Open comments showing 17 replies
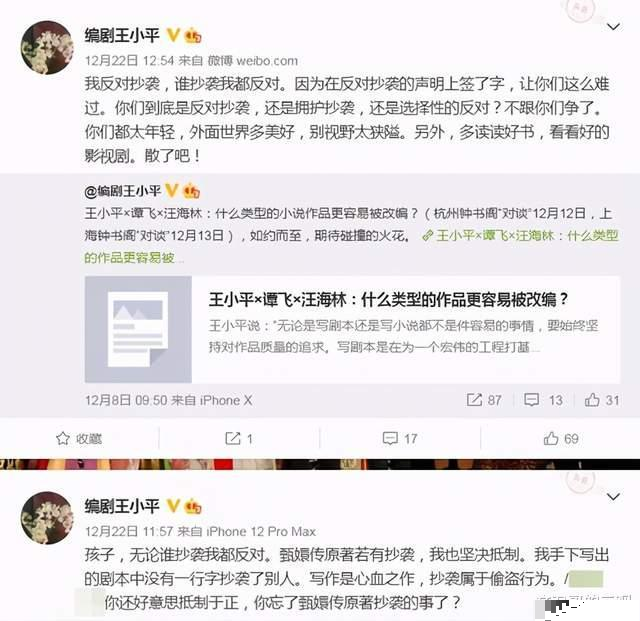 pyautogui.click(x=400, y=438)
